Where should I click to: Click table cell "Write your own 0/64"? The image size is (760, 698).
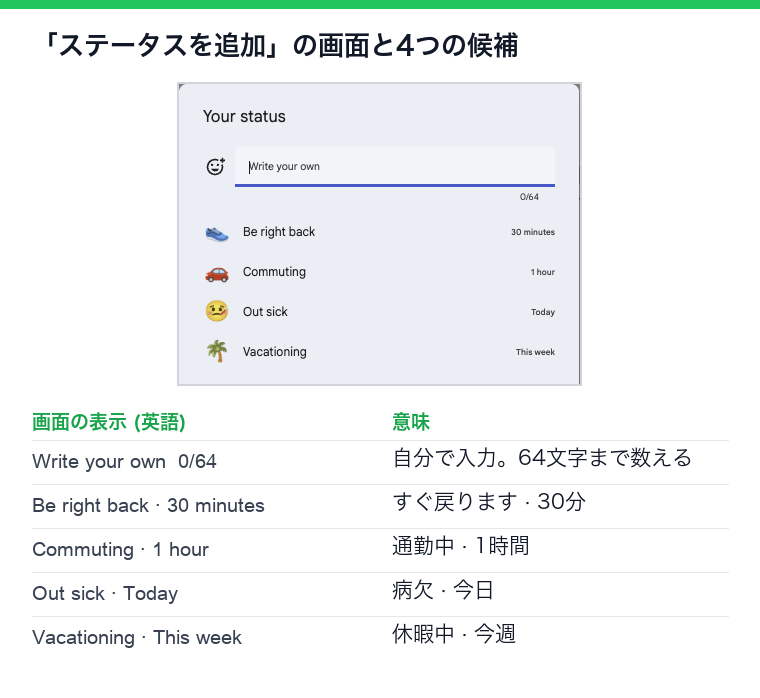click(x=124, y=461)
